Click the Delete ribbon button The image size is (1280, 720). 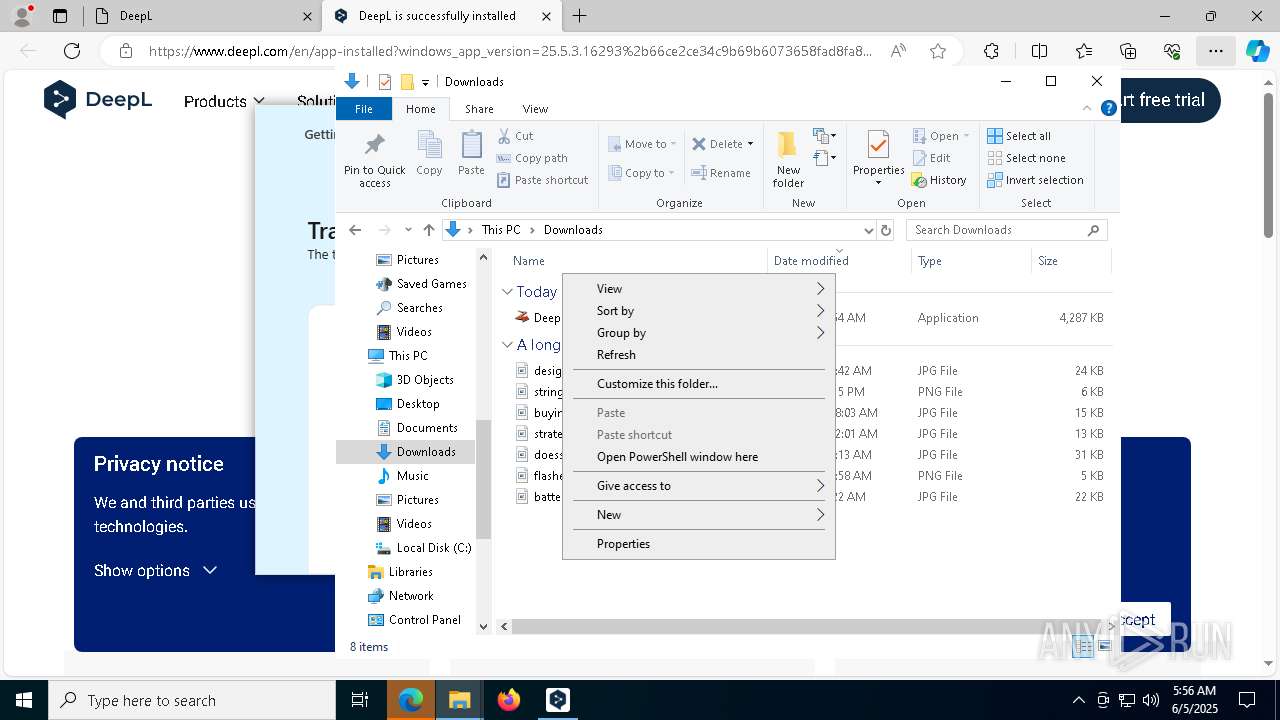click(x=723, y=144)
